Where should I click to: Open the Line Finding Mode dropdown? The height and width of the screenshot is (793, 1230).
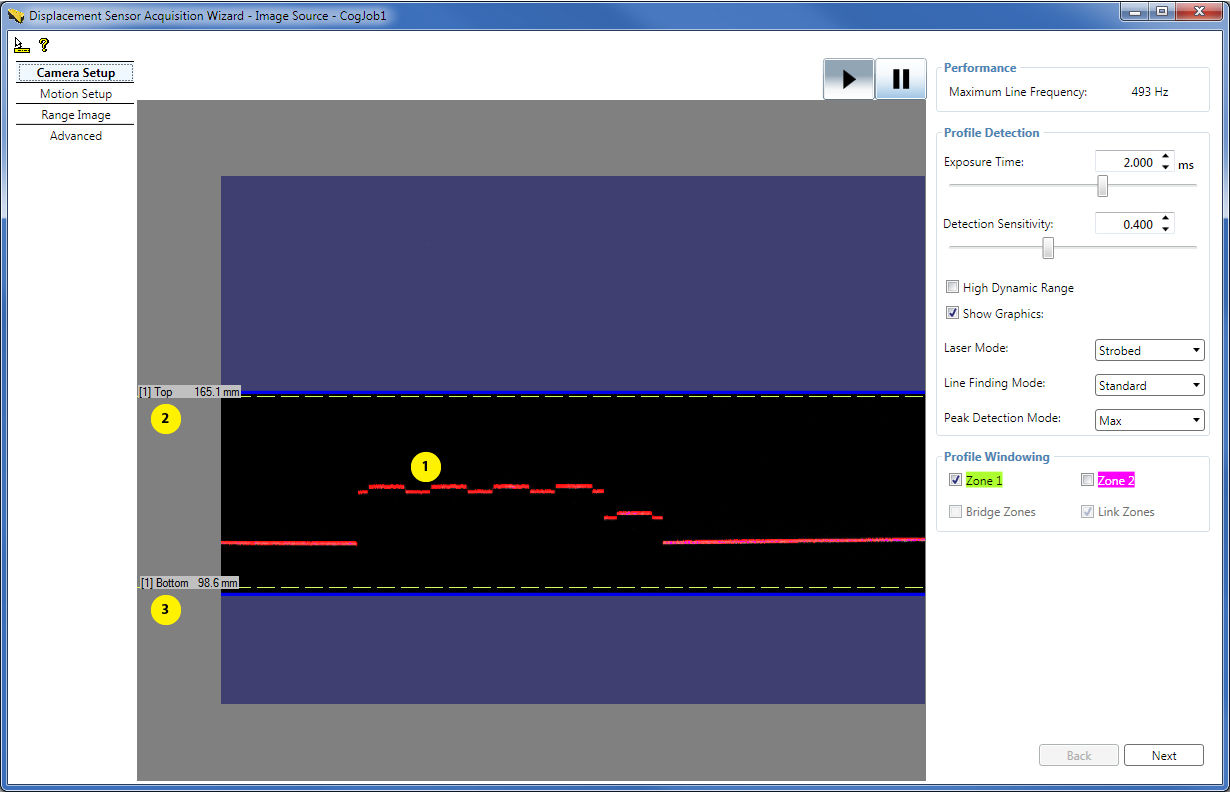[1192, 384]
